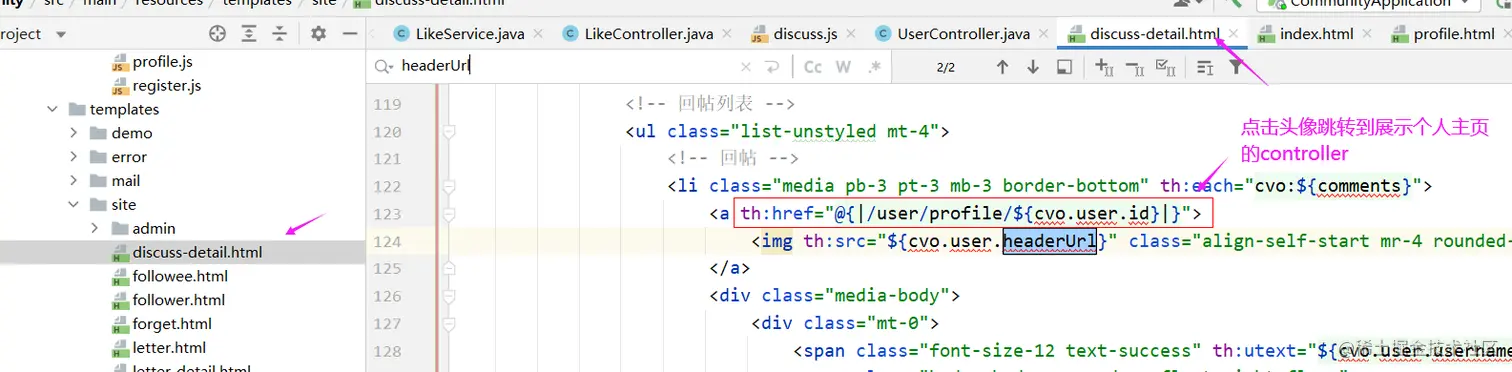Click the media-body div on line 126
This screenshot has height=372, width=1512.
(835, 295)
